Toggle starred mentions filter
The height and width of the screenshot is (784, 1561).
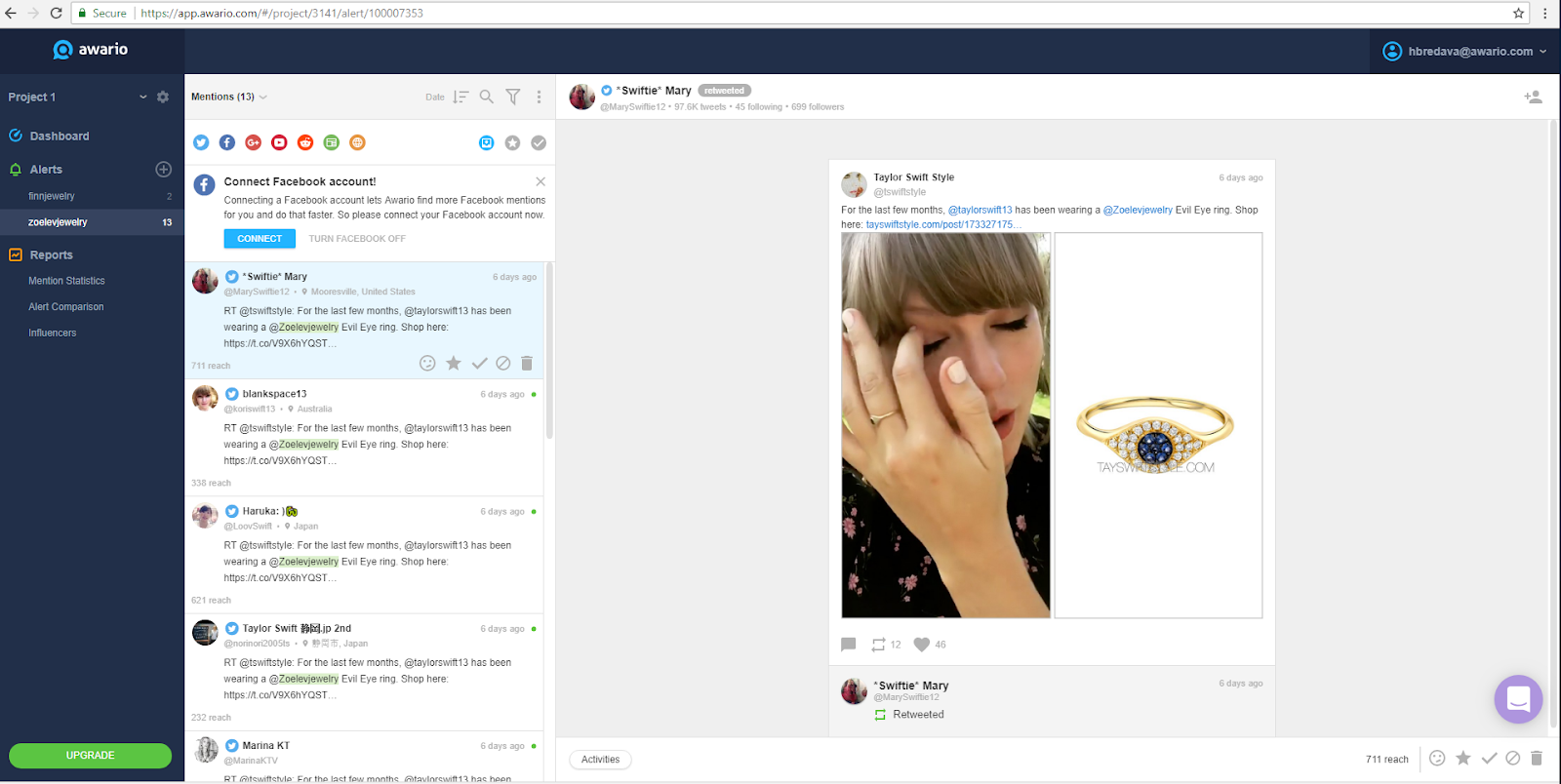(x=512, y=142)
